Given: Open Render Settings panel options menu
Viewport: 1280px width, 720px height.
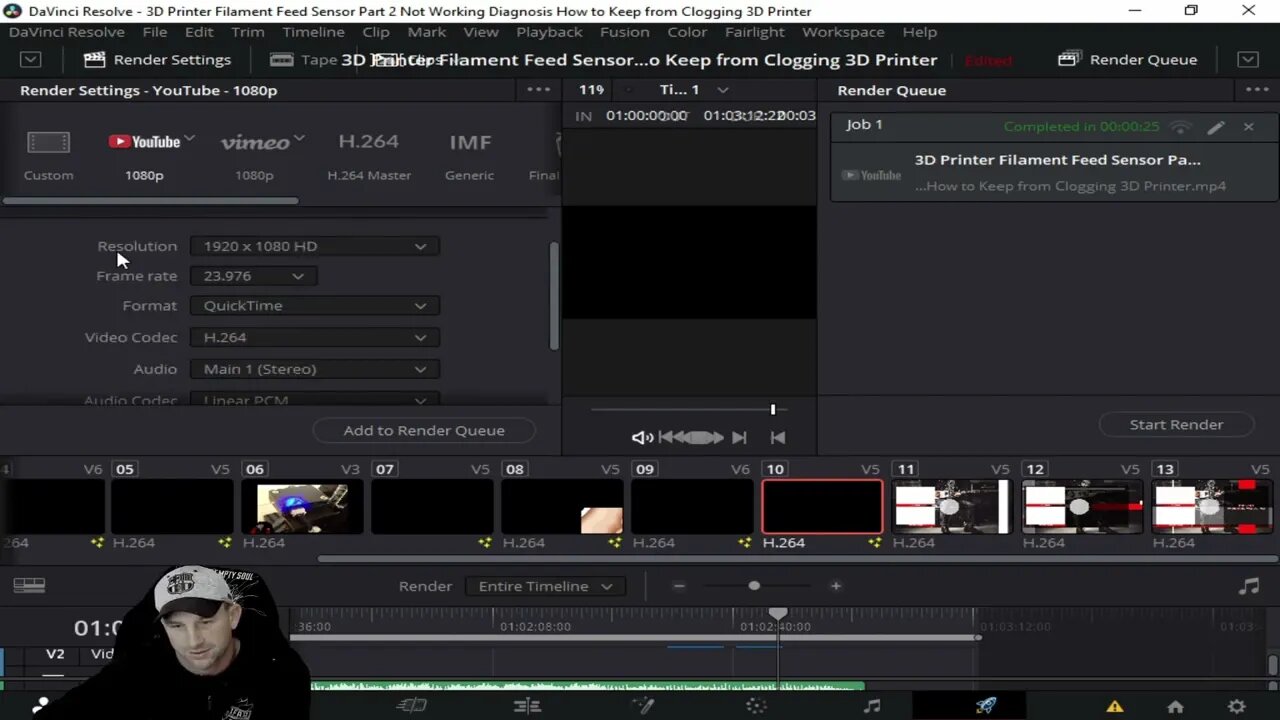Looking at the screenshot, I should 539,90.
